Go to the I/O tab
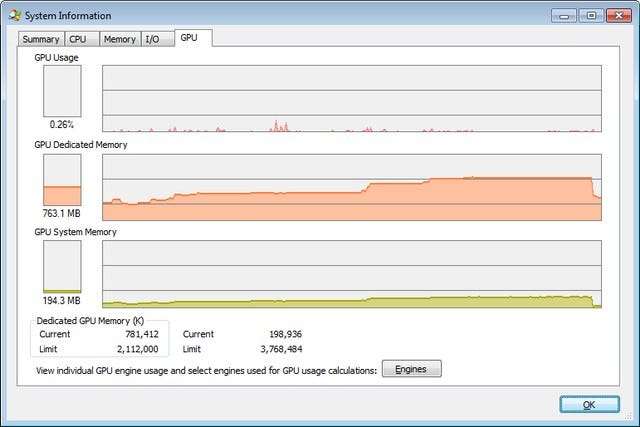Screen dimensions: 640x427 pyautogui.click(x=152, y=39)
